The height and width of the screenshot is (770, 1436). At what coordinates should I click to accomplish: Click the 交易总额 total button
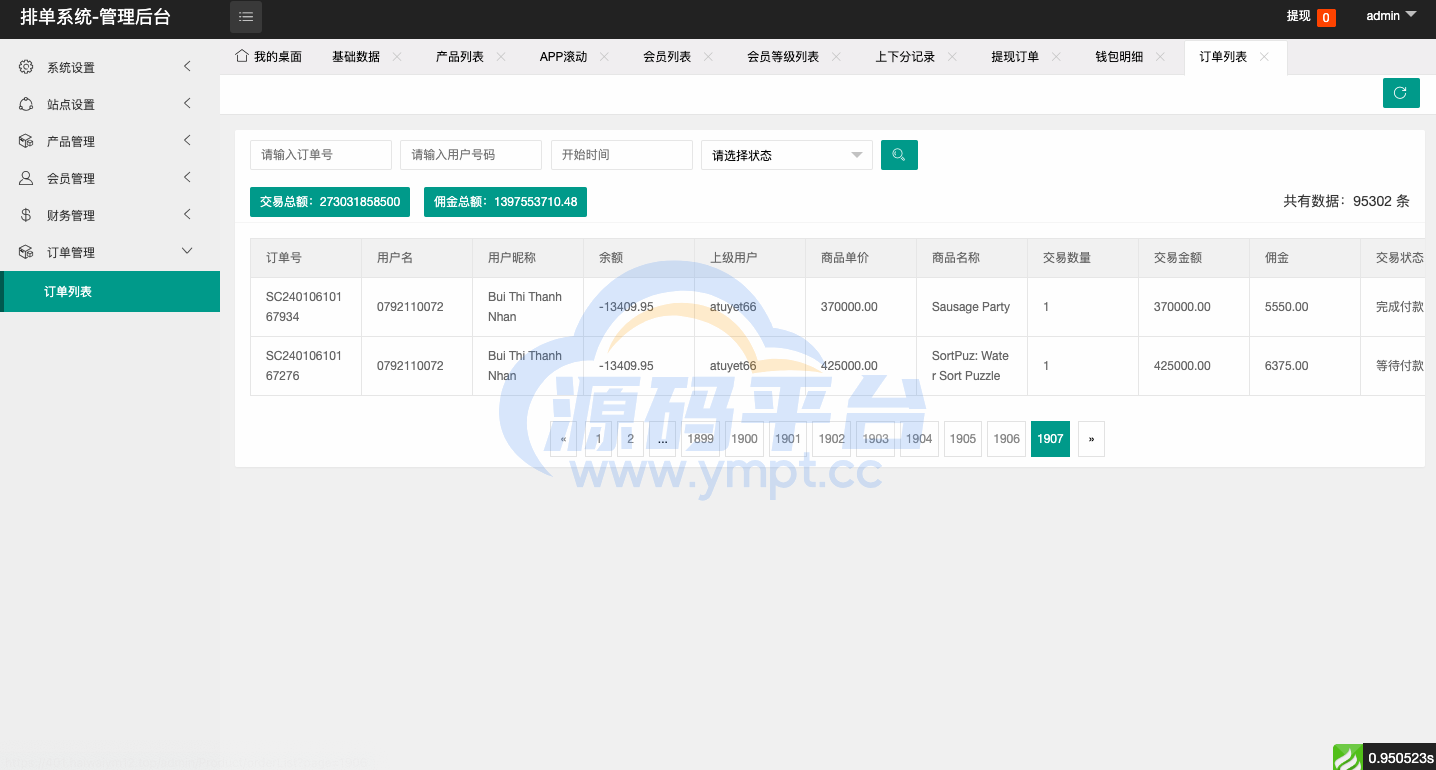[x=330, y=202]
